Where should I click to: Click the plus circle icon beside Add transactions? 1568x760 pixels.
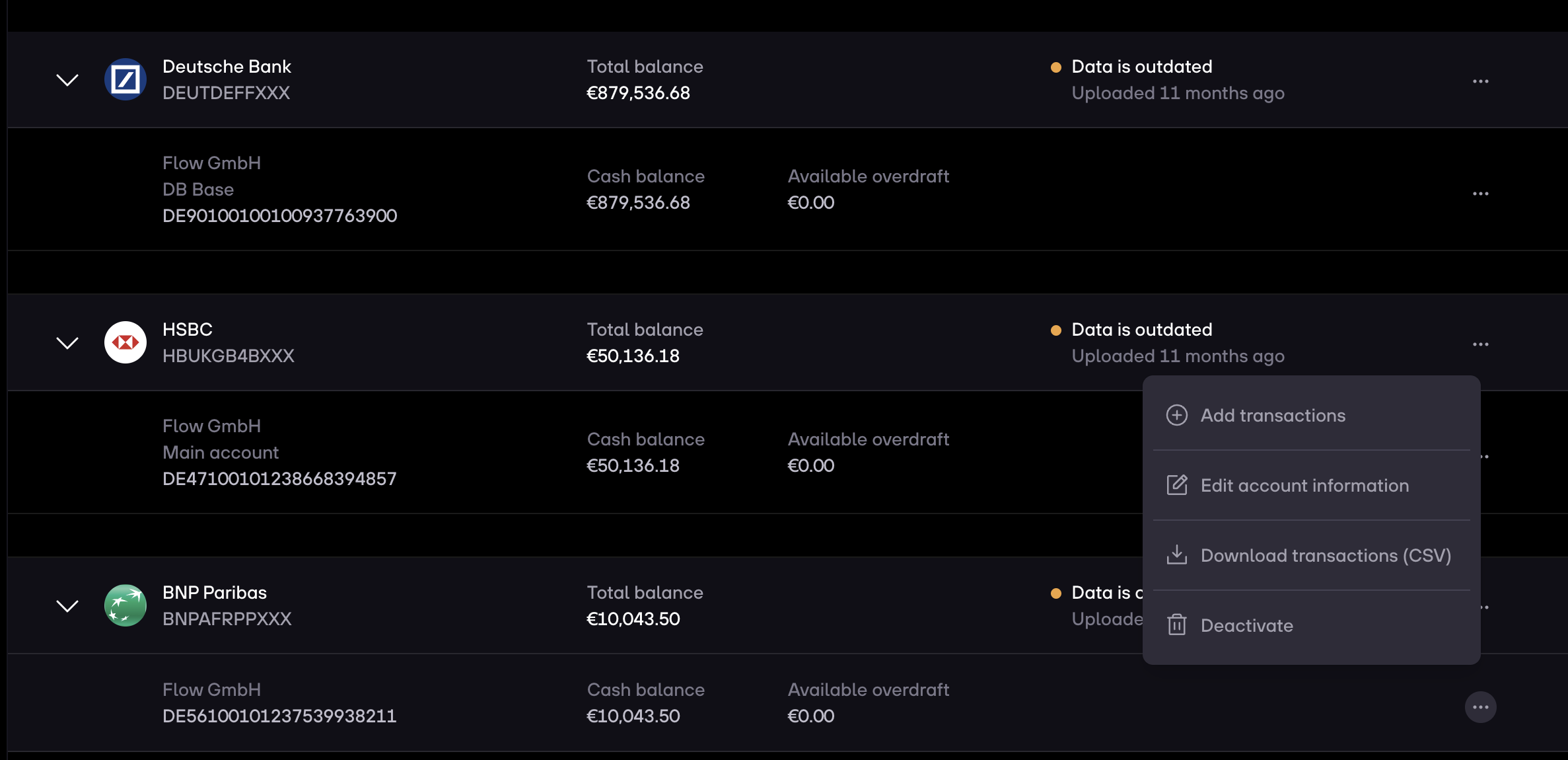point(1177,415)
